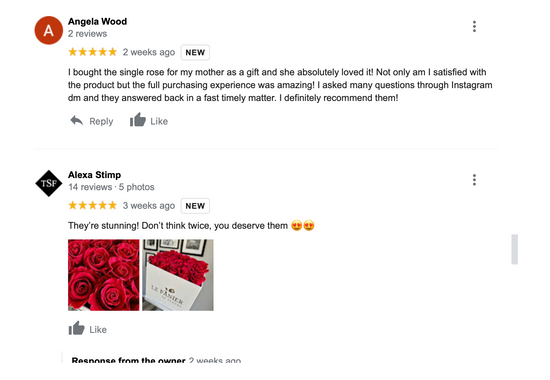Click the Reply text button
This screenshot has width=550, height=380.
click(x=101, y=121)
